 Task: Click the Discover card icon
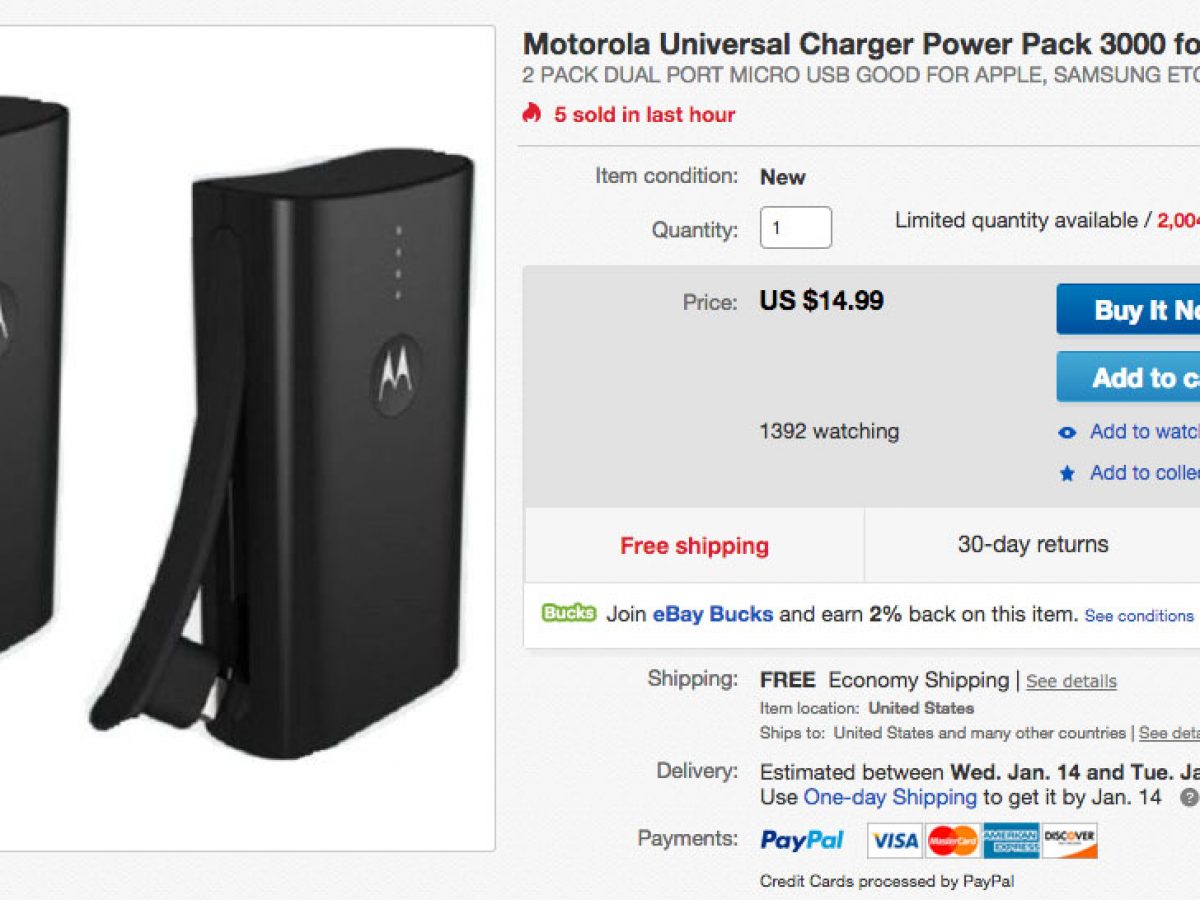1069,840
